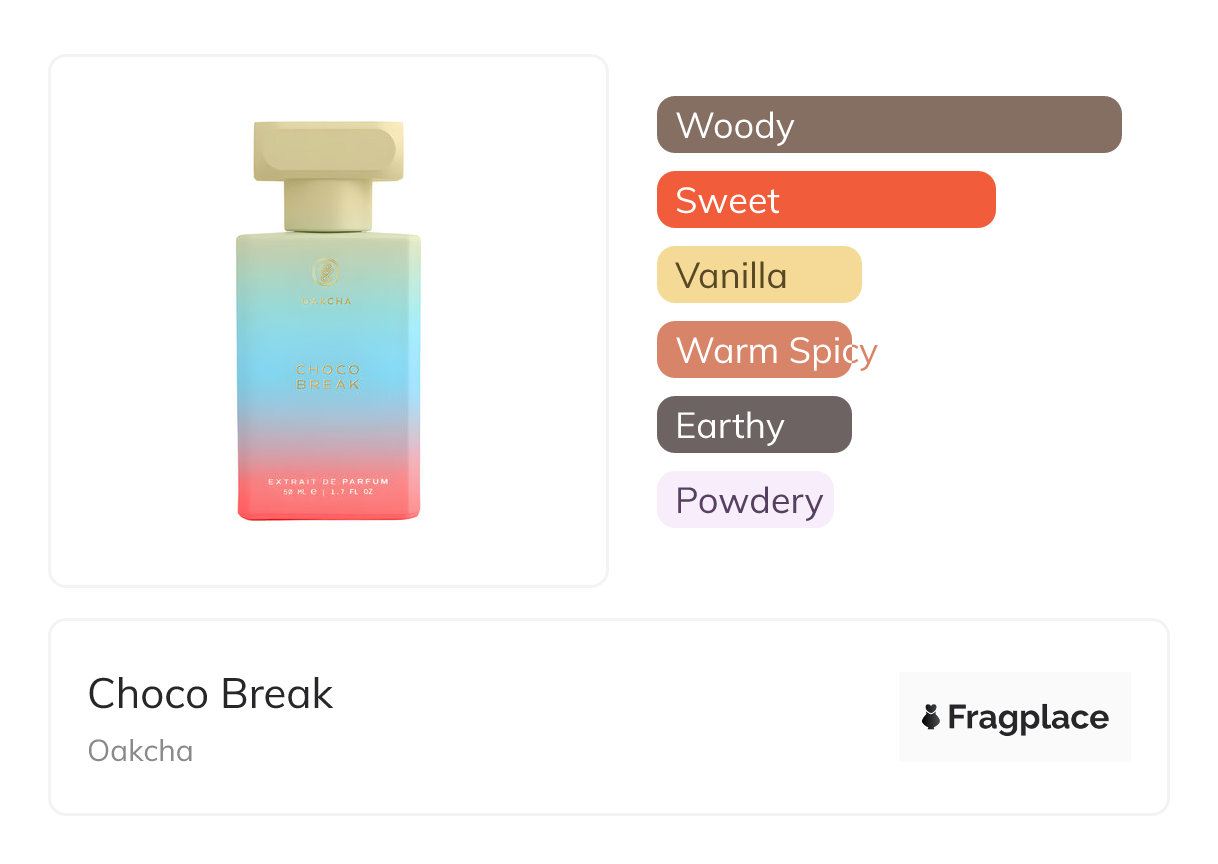Open the Oakcha brand link below the title
Viewport: 1218px width, 864px height.
tap(141, 751)
